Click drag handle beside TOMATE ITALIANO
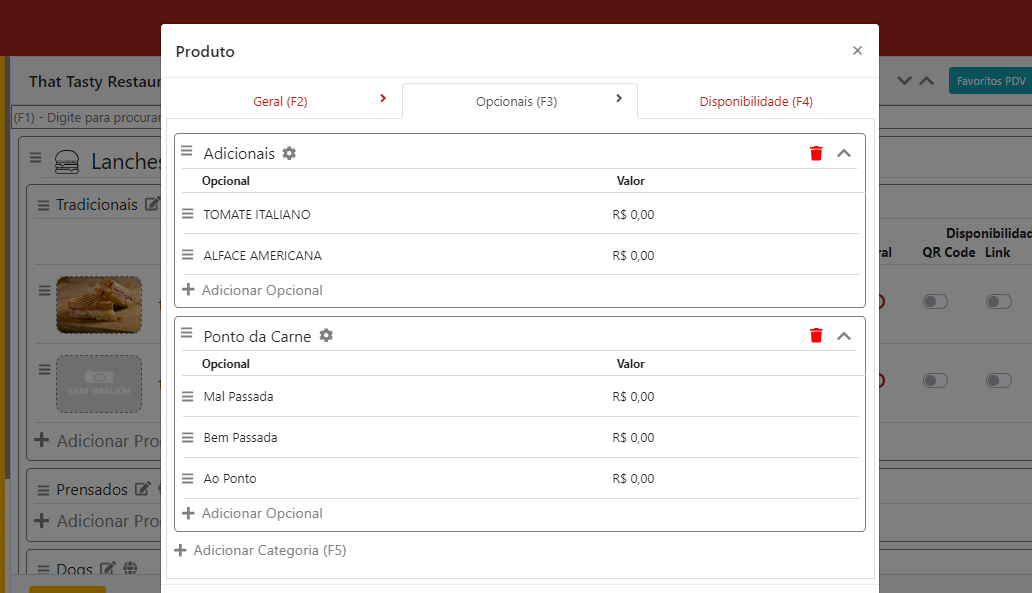1032x593 pixels. coord(187,214)
